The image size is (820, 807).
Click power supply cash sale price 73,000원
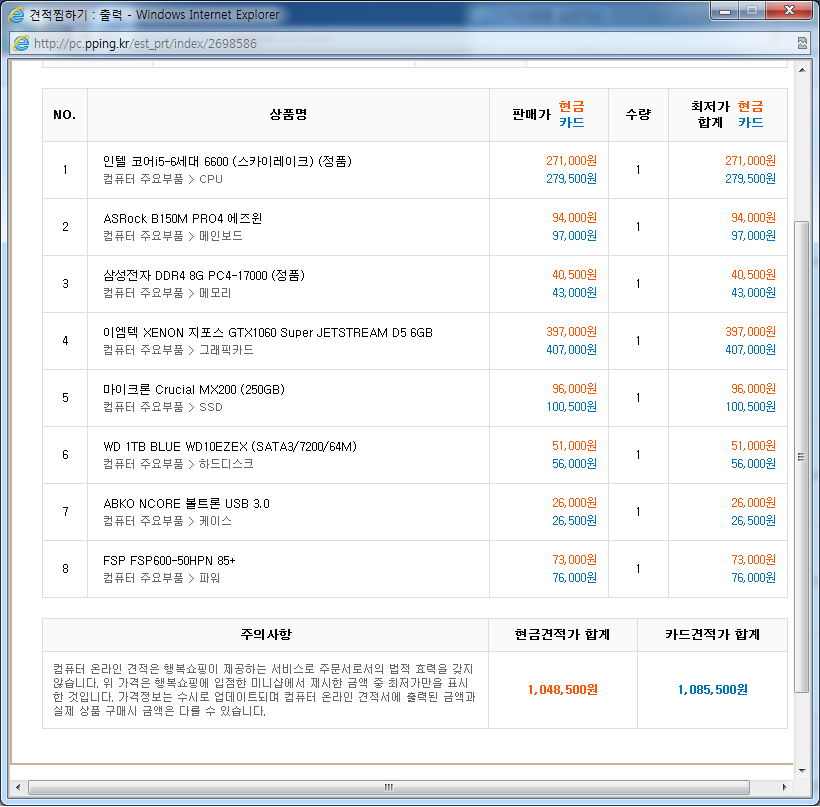574,560
